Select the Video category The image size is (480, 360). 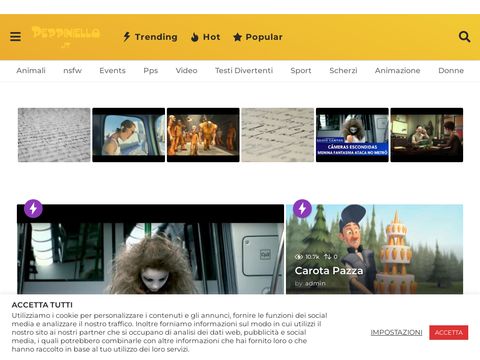pyautogui.click(x=186, y=70)
